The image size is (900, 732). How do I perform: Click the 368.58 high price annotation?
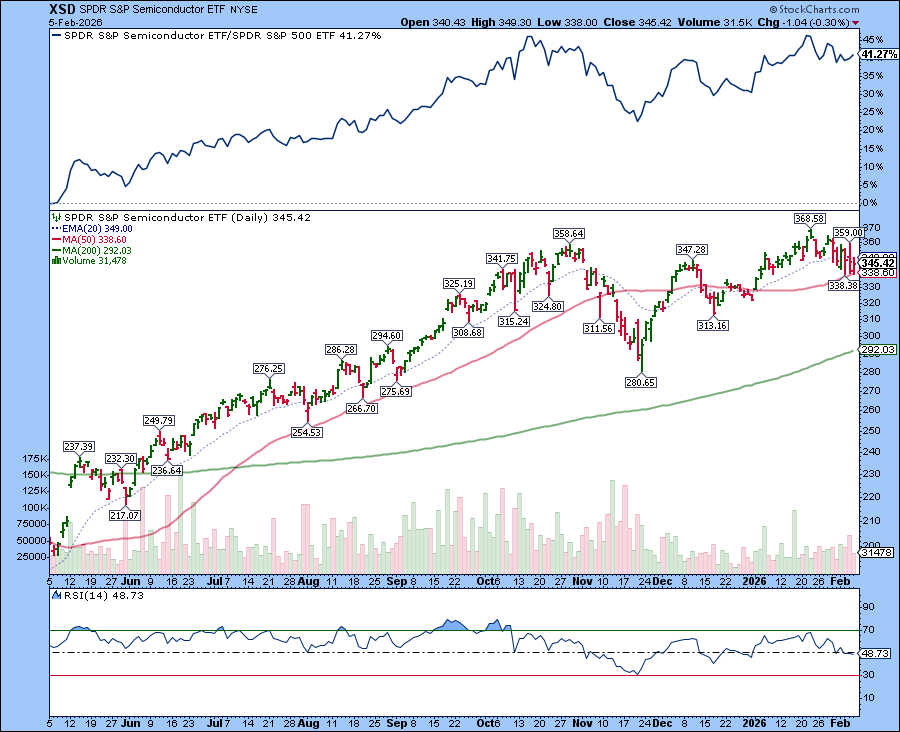point(810,216)
